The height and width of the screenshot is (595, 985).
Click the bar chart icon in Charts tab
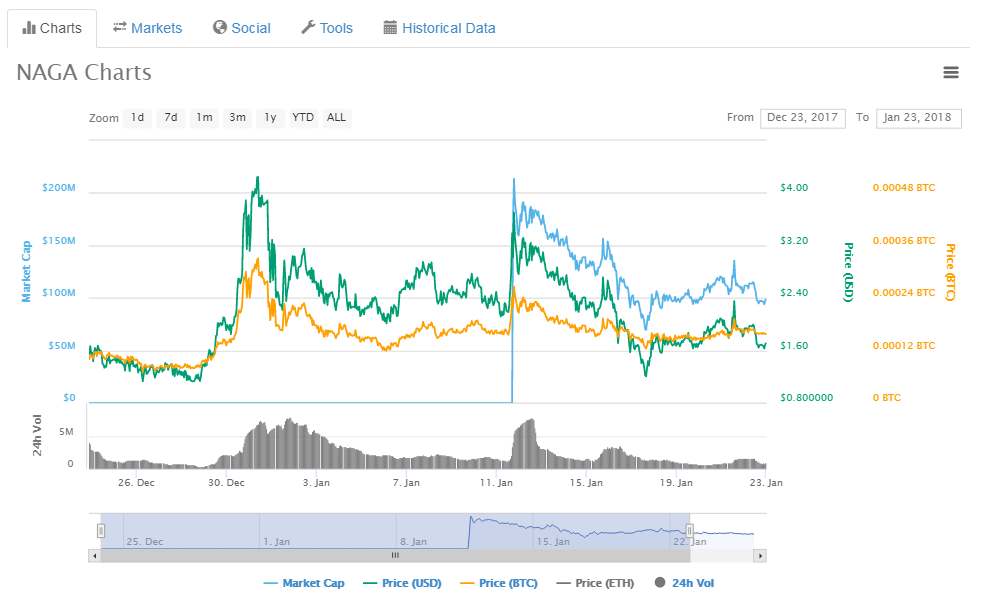[x=29, y=28]
